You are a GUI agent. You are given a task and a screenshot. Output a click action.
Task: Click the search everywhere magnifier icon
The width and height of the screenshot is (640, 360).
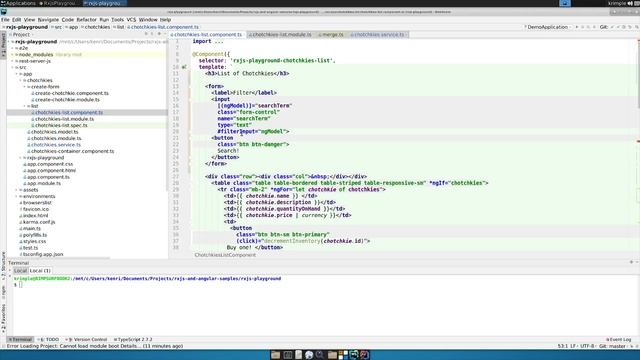click(x=636, y=27)
